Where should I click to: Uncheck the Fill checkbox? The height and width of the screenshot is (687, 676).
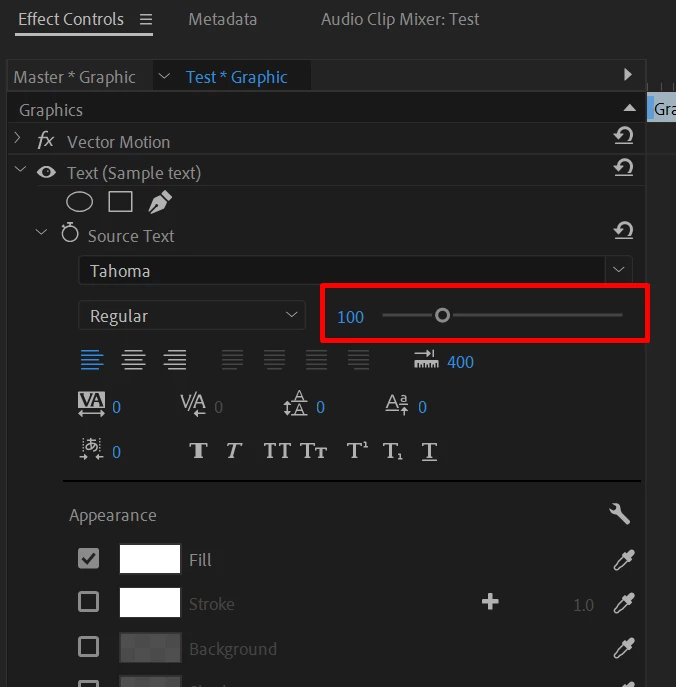pos(88,559)
